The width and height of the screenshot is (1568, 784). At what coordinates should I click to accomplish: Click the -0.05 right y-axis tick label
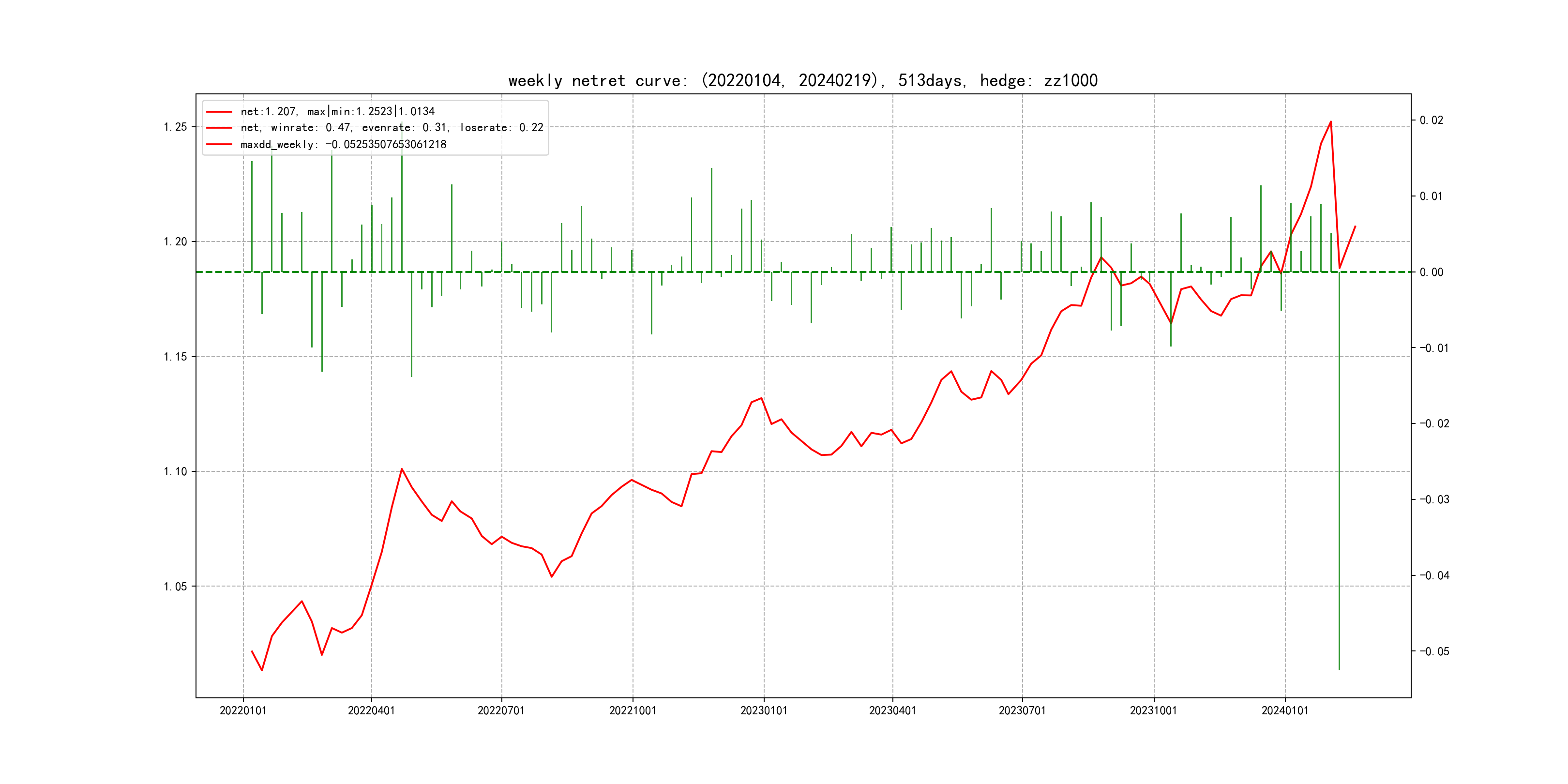coord(1434,652)
